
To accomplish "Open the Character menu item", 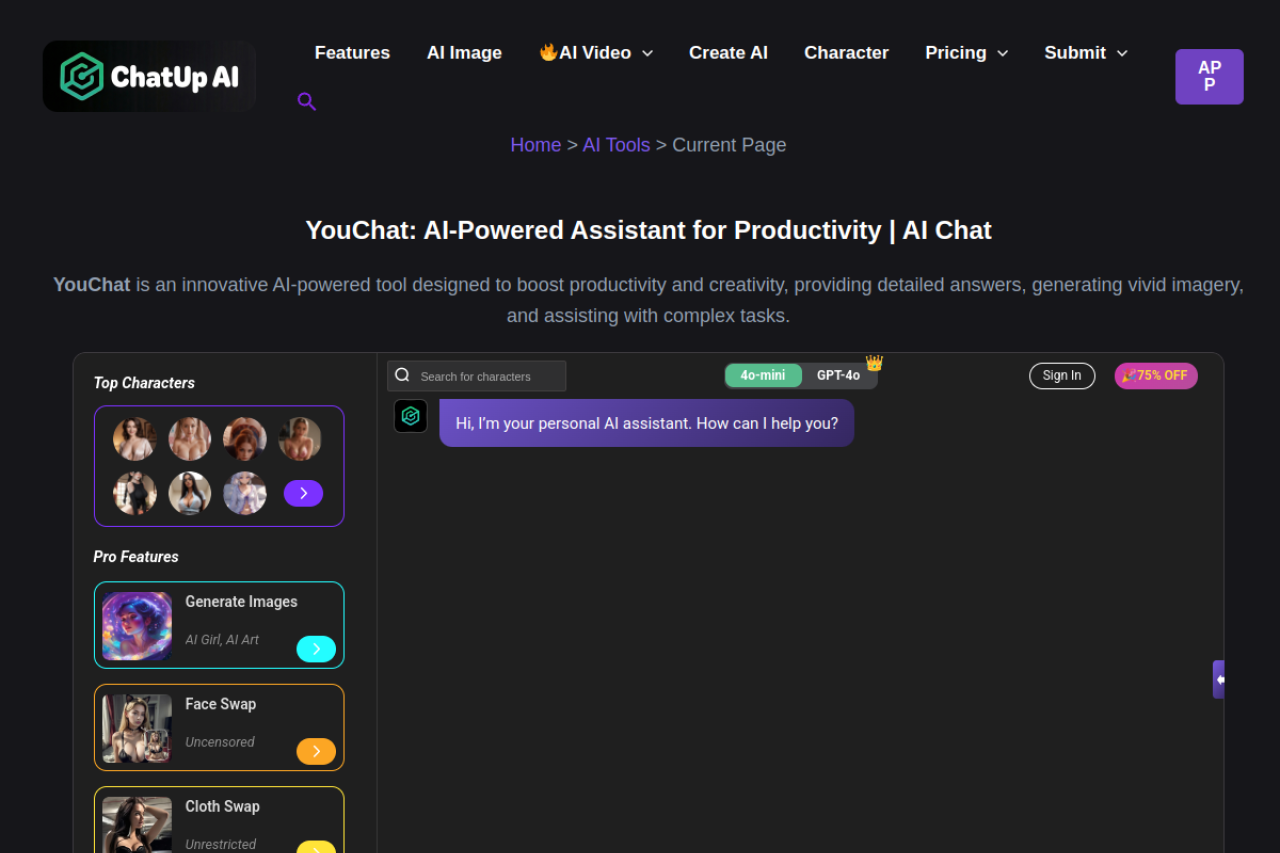I will point(846,52).
